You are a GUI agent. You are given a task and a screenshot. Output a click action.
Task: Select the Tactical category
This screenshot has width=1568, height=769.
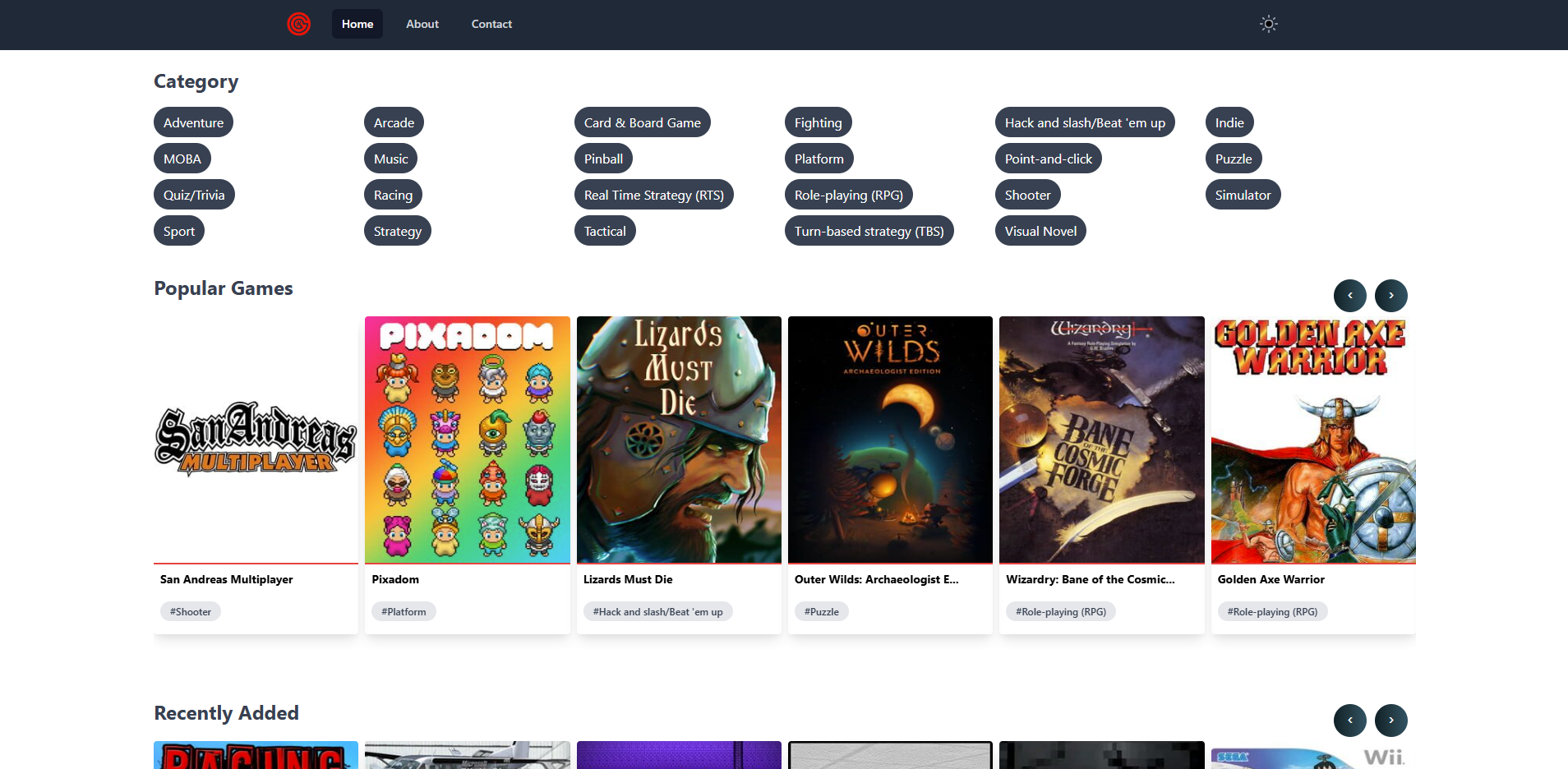pos(605,231)
